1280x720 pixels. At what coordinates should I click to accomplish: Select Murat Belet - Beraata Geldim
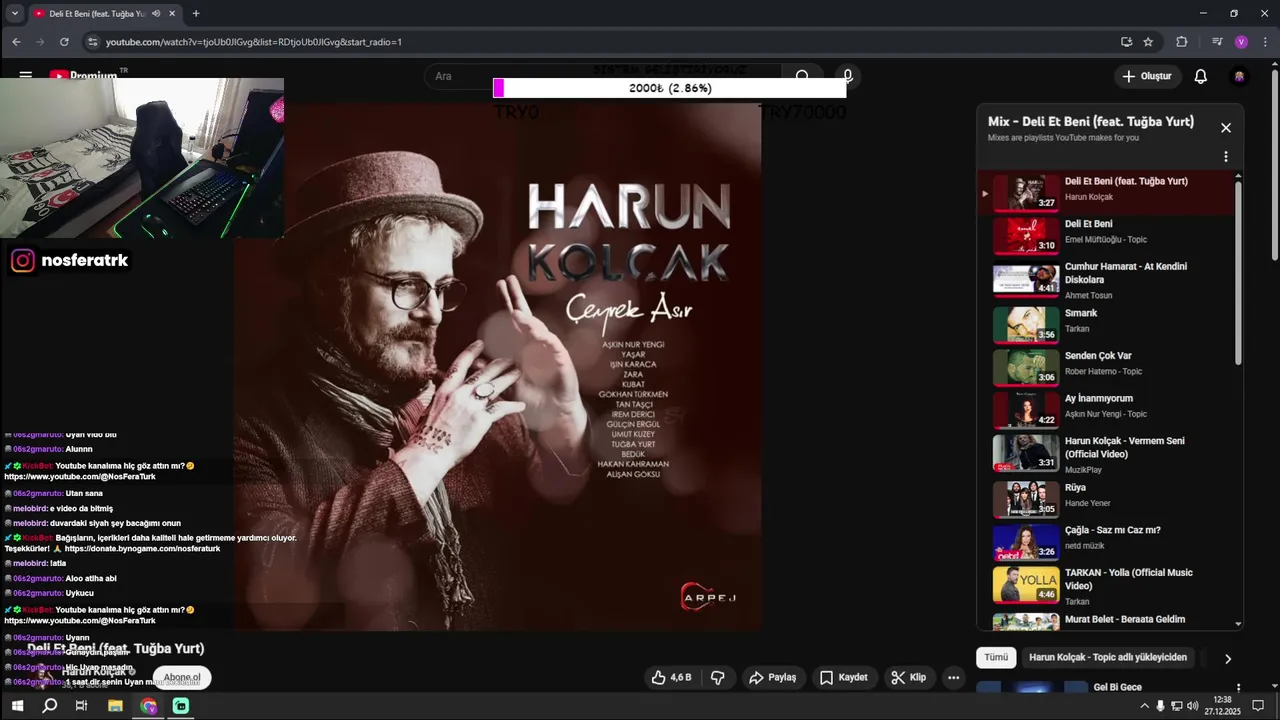click(1107, 620)
